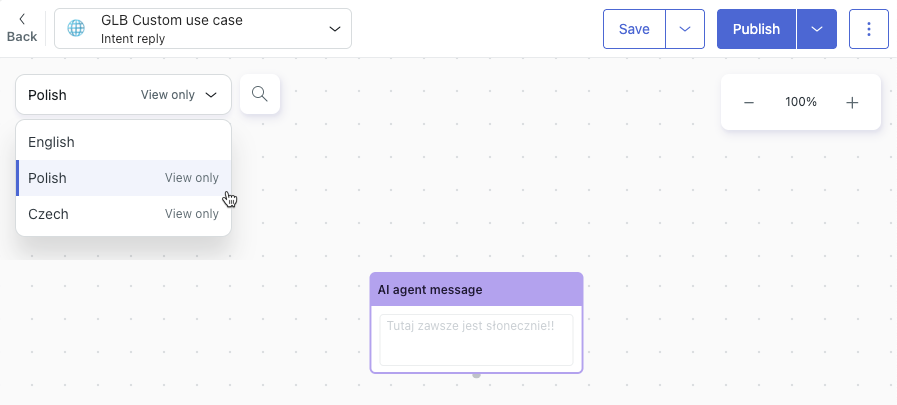897x405 pixels.
Task: Select English from the language list
Action: (x=124, y=142)
